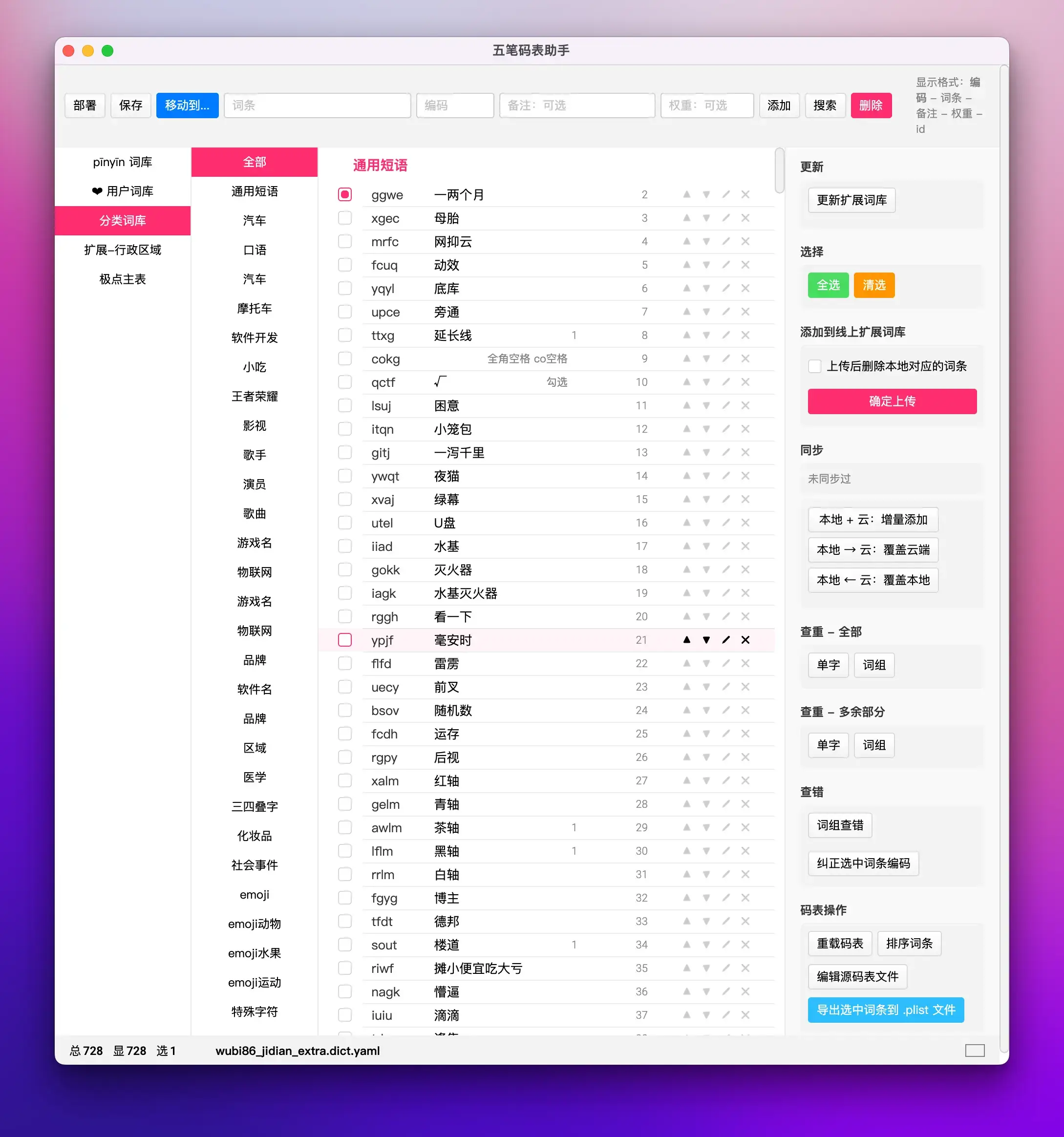Select 用户词库 in the left sidebar
This screenshot has height=1137, width=1064.
pyautogui.click(x=123, y=191)
